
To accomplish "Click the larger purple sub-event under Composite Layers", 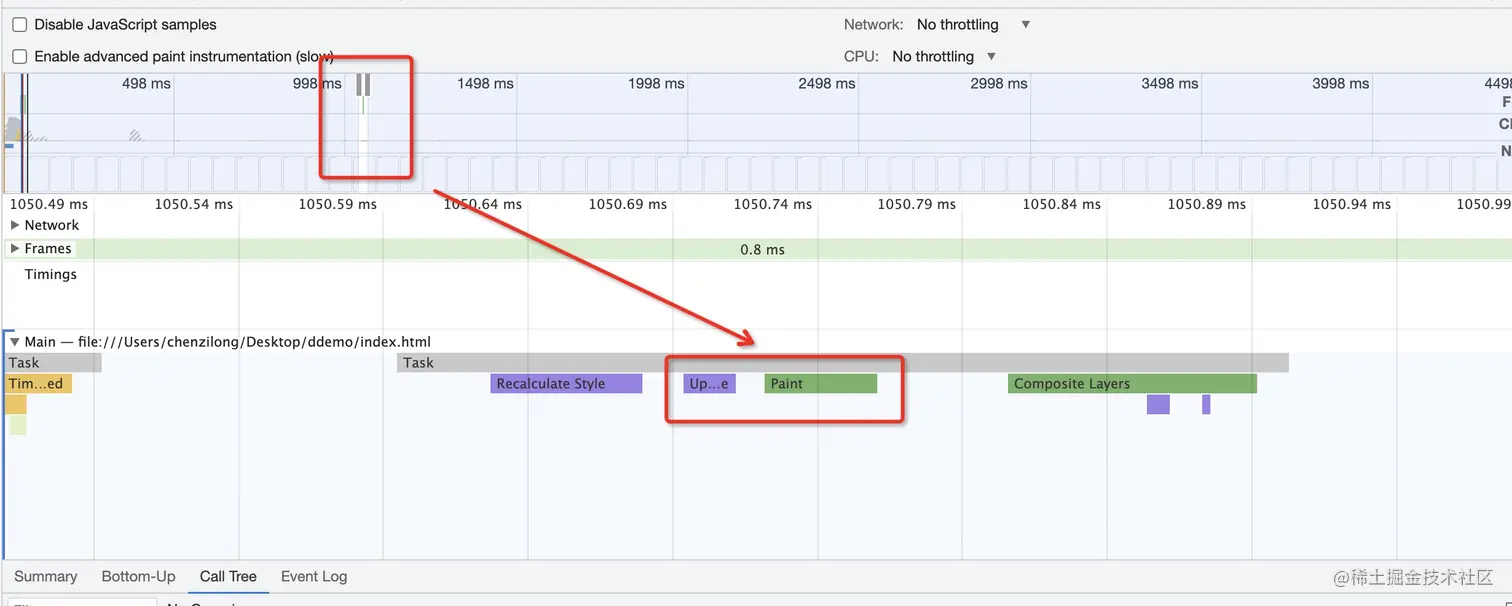I will pos(1158,404).
